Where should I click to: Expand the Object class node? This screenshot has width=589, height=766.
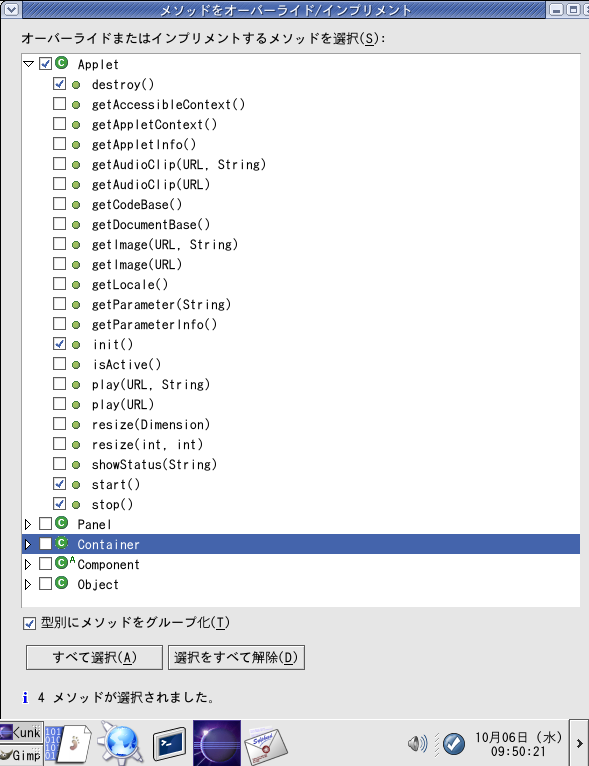28,584
